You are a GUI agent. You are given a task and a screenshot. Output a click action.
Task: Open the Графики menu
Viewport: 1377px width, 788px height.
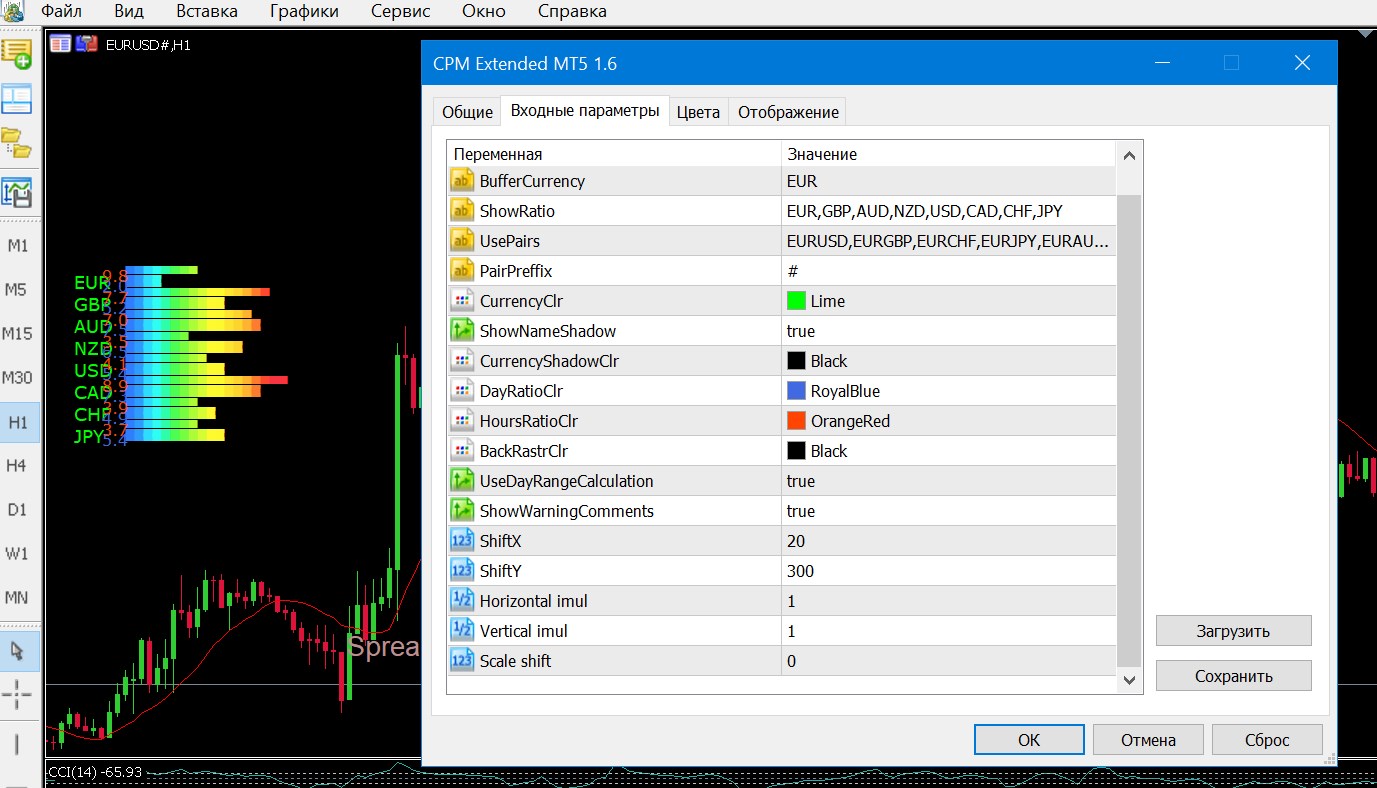(x=304, y=12)
